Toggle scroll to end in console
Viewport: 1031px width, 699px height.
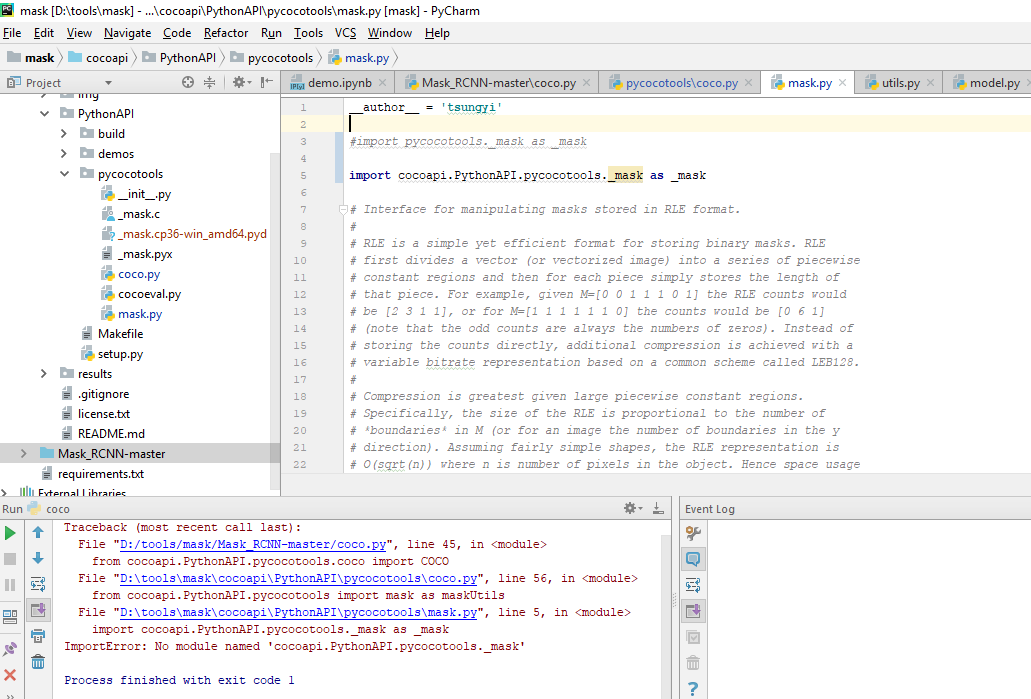[x=37, y=611]
